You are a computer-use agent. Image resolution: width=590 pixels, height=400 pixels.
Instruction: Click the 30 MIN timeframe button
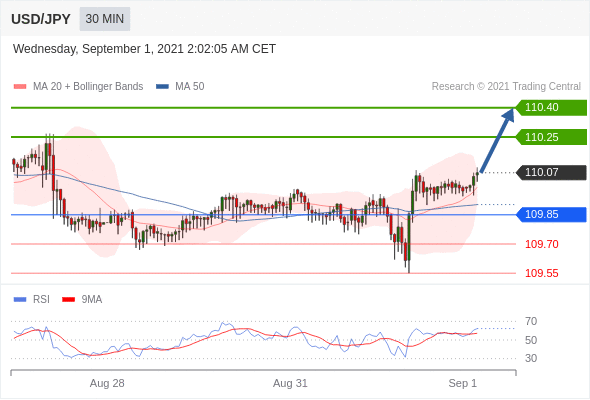105,19
